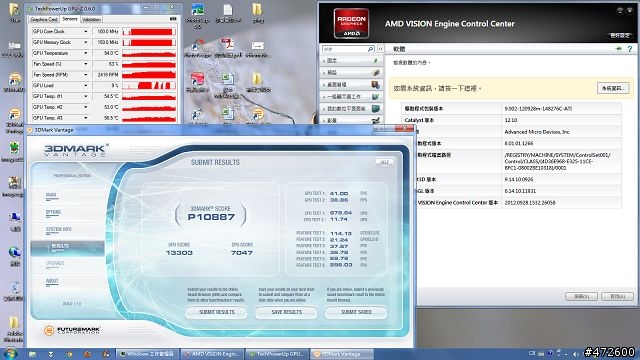Expand the GPU Core Clock sensor dropdown
The image size is (640, 360).
coord(86,31)
